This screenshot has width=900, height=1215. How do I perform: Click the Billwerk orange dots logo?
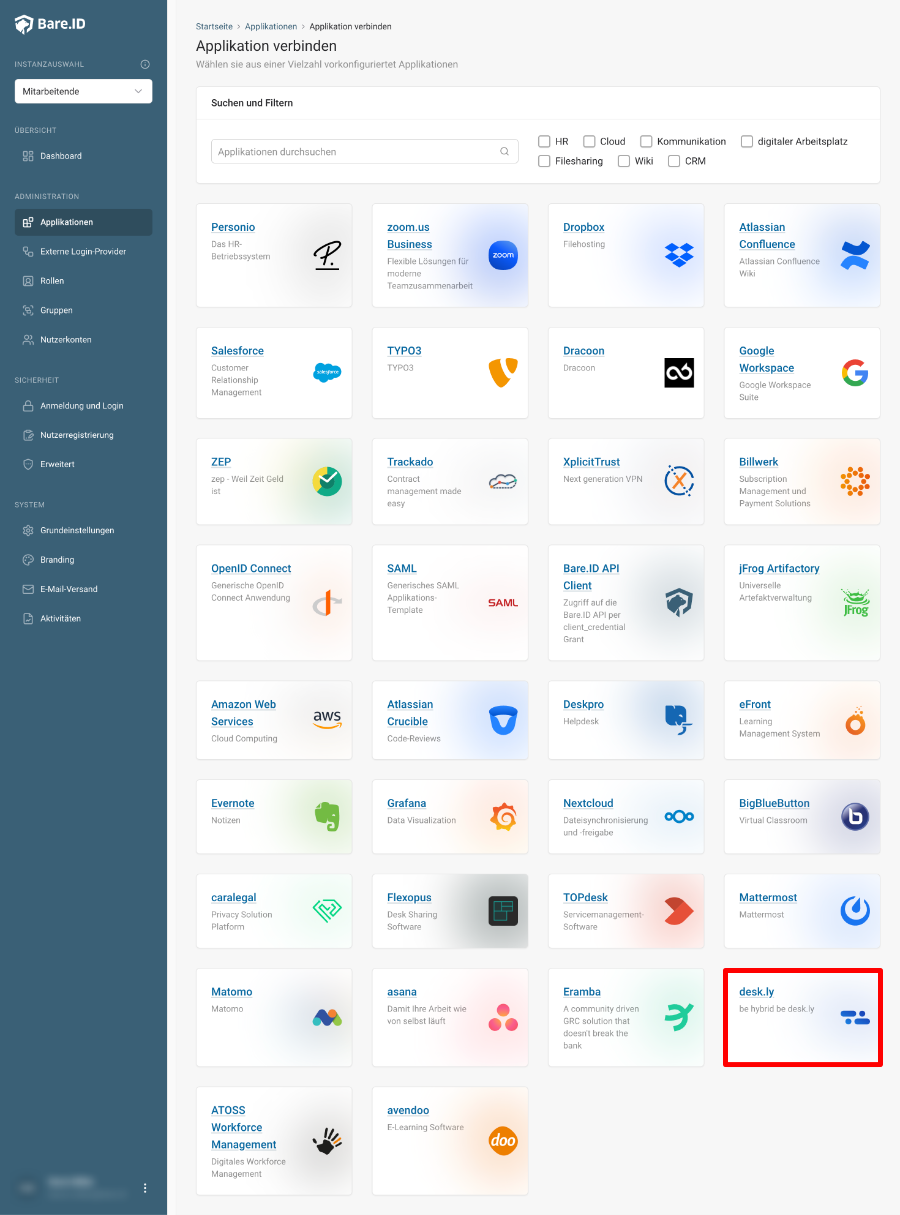click(x=855, y=481)
